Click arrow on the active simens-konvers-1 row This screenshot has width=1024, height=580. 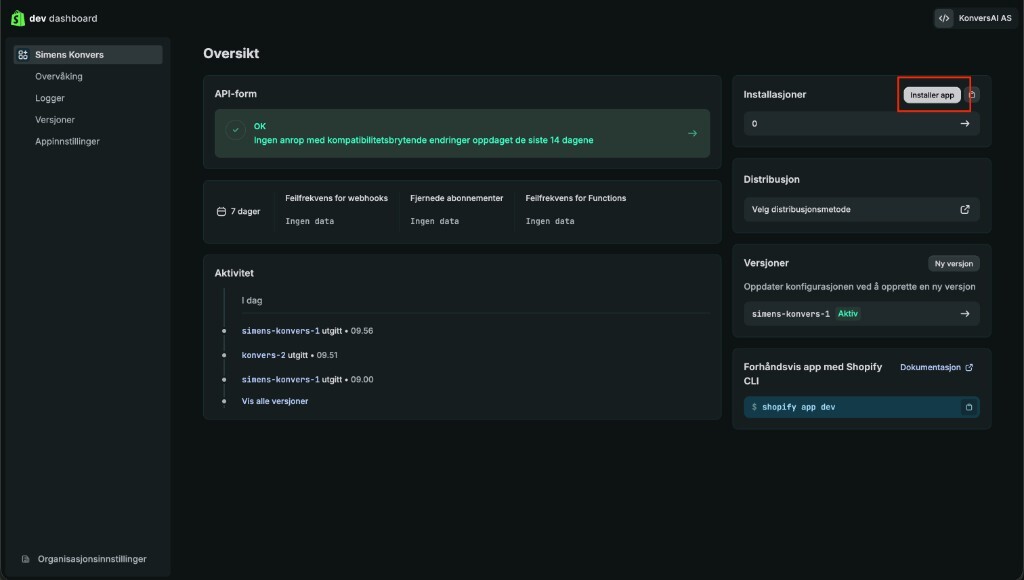(x=965, y=314)
